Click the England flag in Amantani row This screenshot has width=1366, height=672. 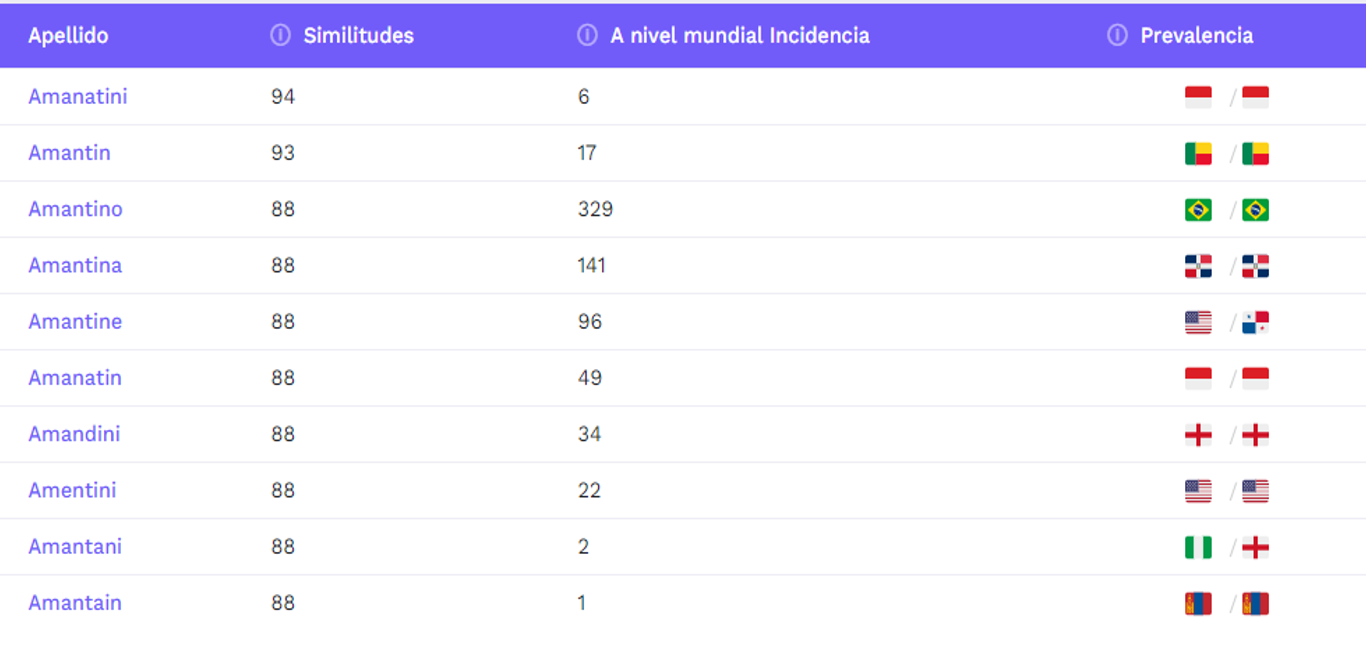tap(1255, 547)
